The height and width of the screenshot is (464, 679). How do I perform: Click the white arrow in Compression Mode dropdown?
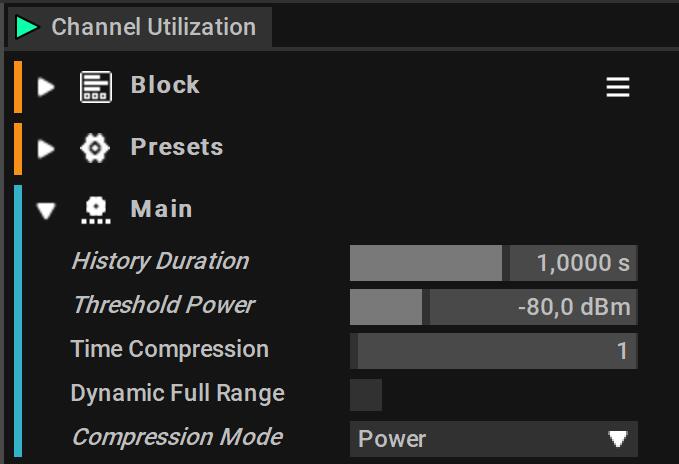618,439
